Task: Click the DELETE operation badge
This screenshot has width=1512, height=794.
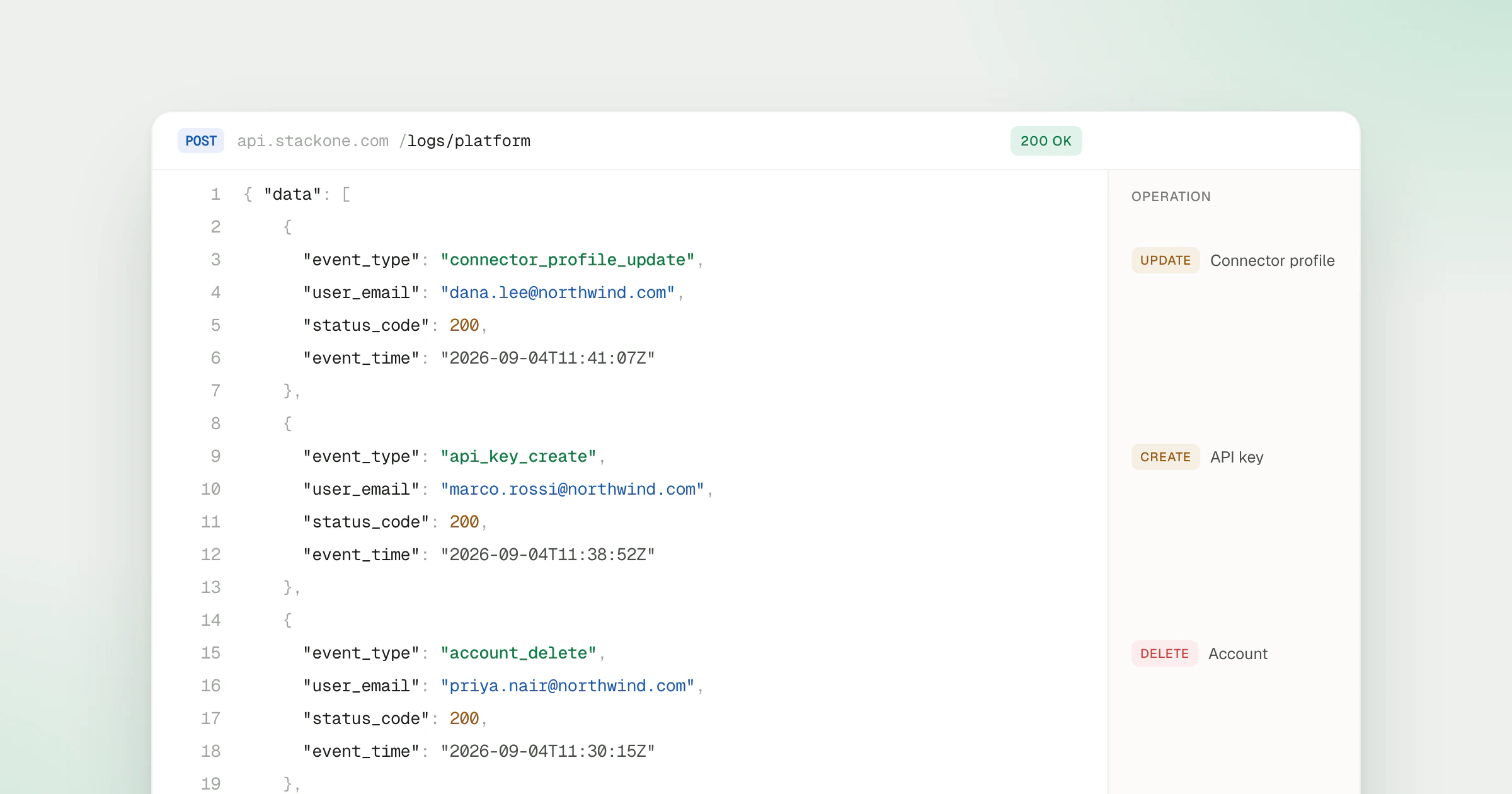Action: click(x=1164, y=653)
